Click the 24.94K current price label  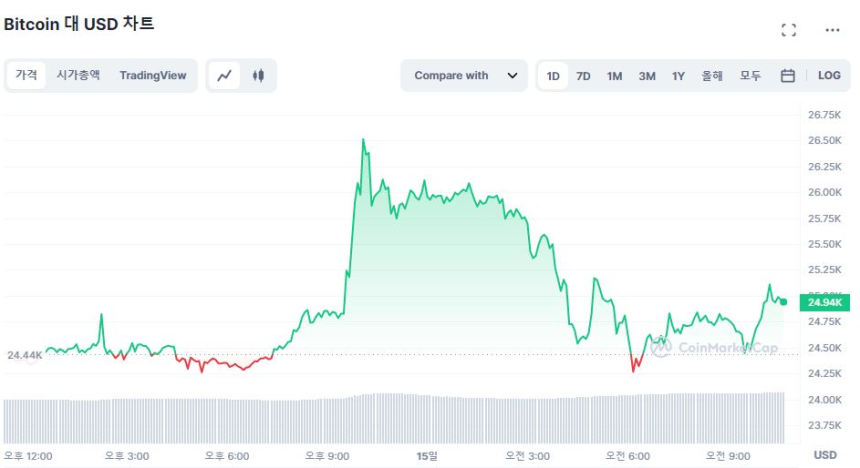point(825,302)
